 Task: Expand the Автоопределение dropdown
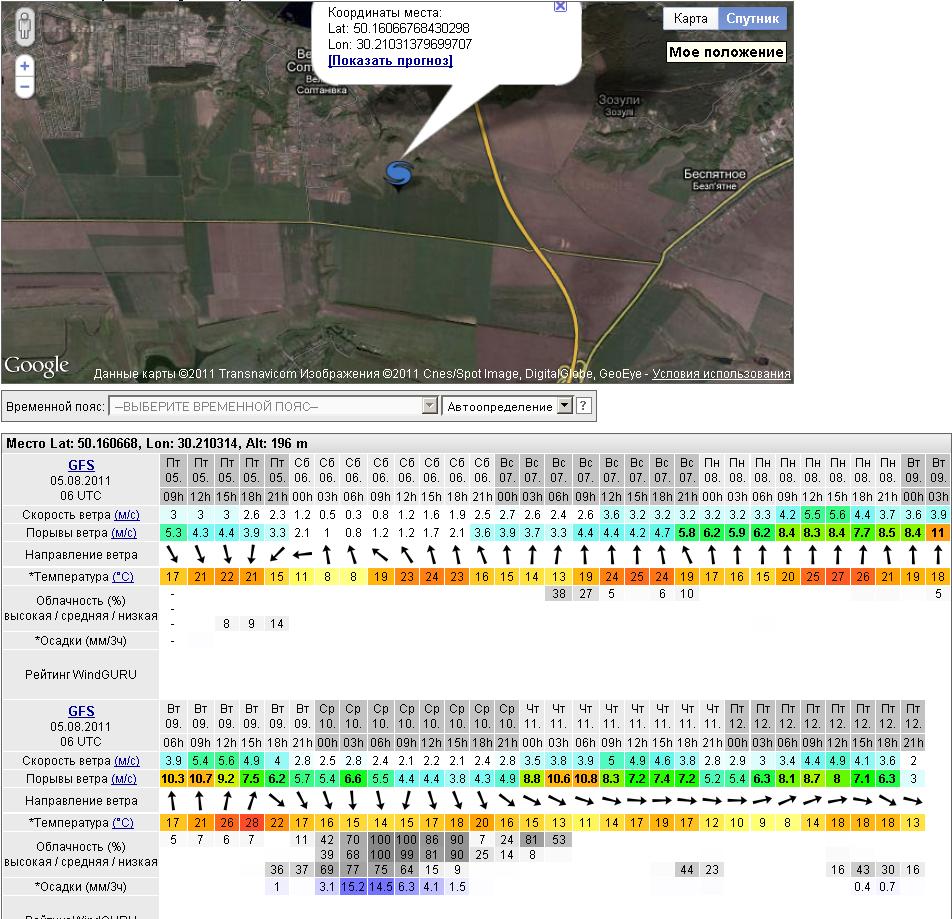(563, 406)
